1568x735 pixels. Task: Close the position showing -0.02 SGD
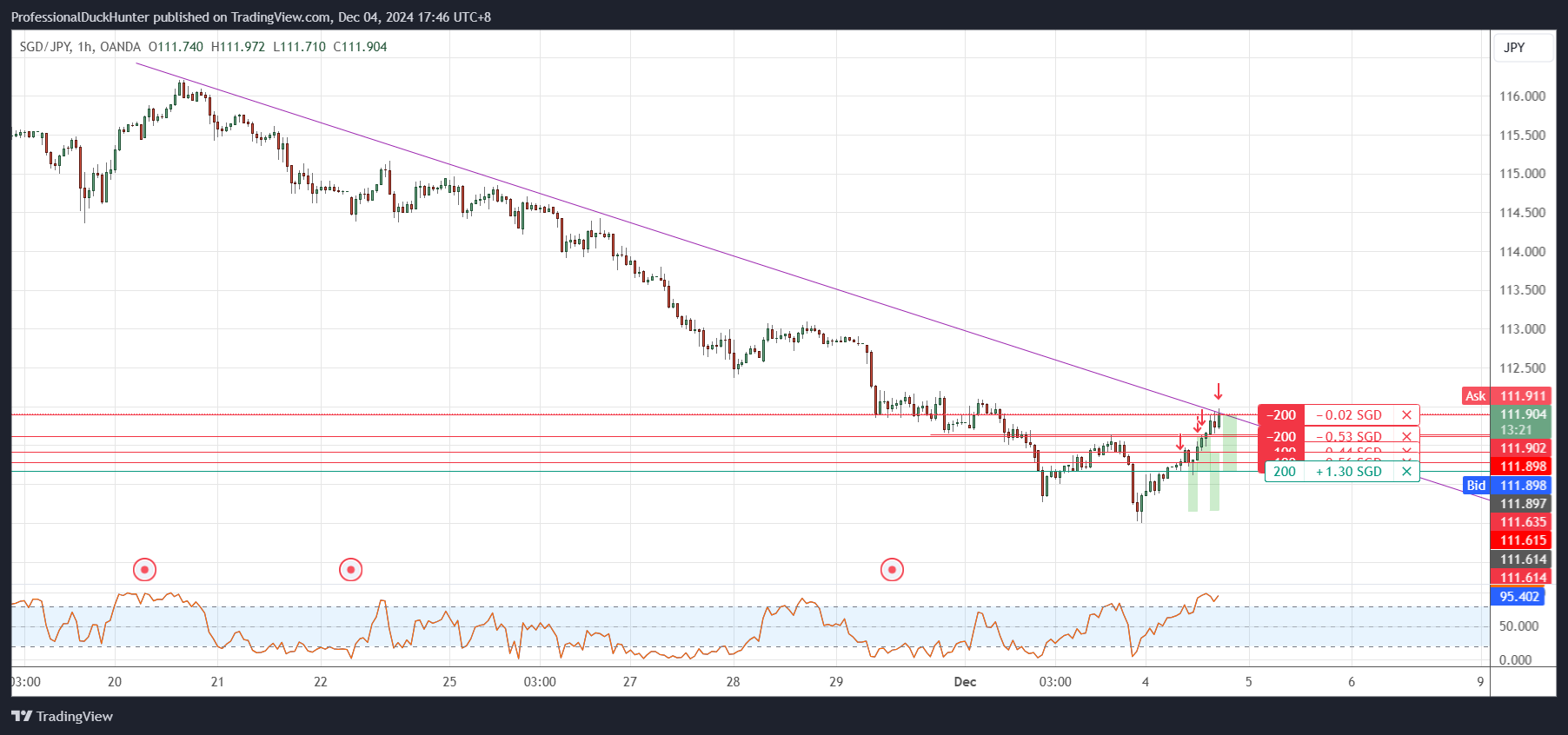coord(1406,415)
